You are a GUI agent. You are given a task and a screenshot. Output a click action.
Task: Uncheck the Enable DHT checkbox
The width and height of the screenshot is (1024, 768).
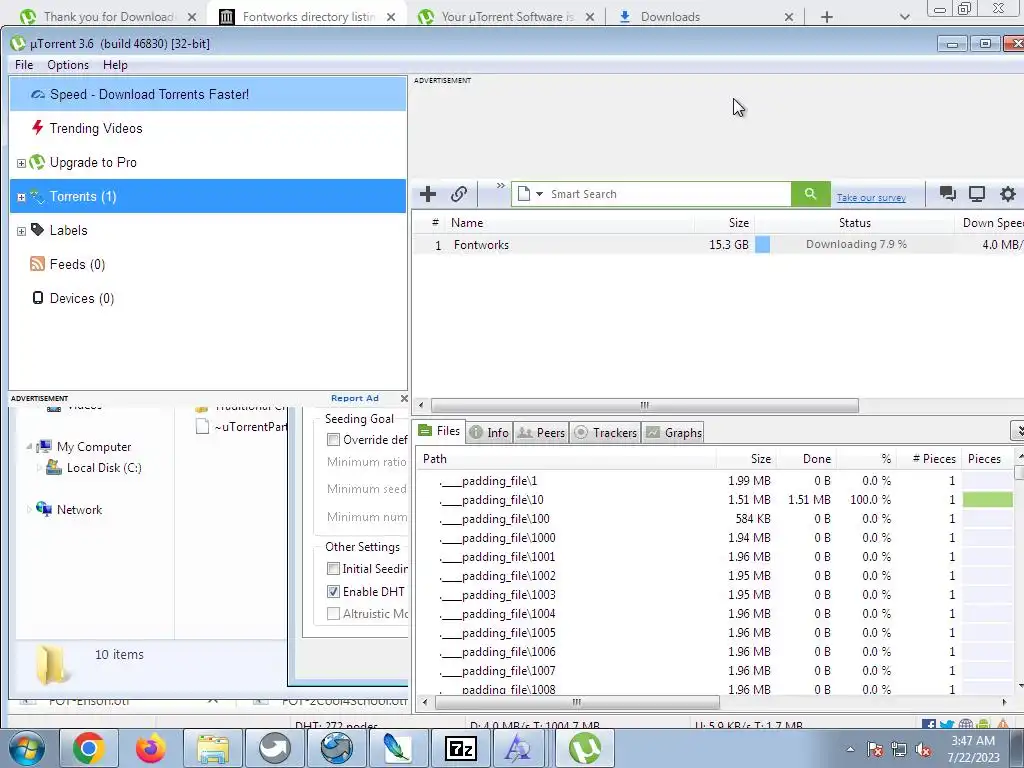point(333,592)
